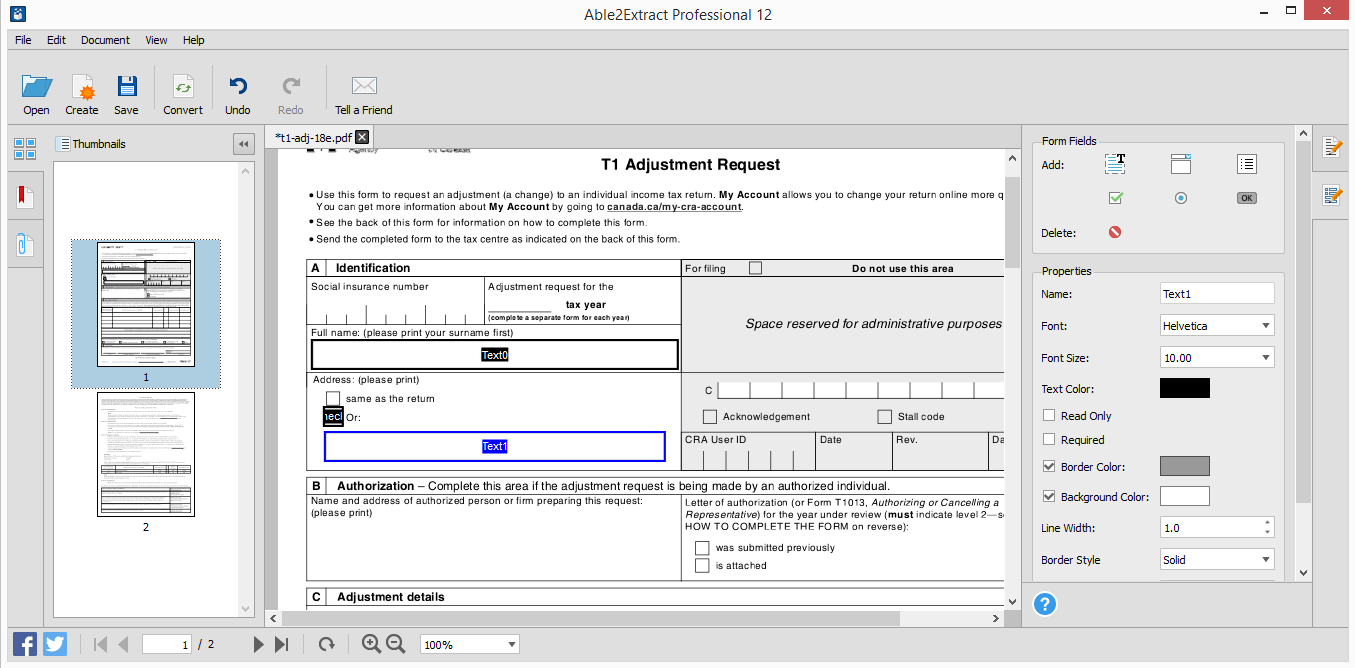Uncheck the Border Color checkbox
Screen dimensions: 1355x668
click(x=1049, y=466)
